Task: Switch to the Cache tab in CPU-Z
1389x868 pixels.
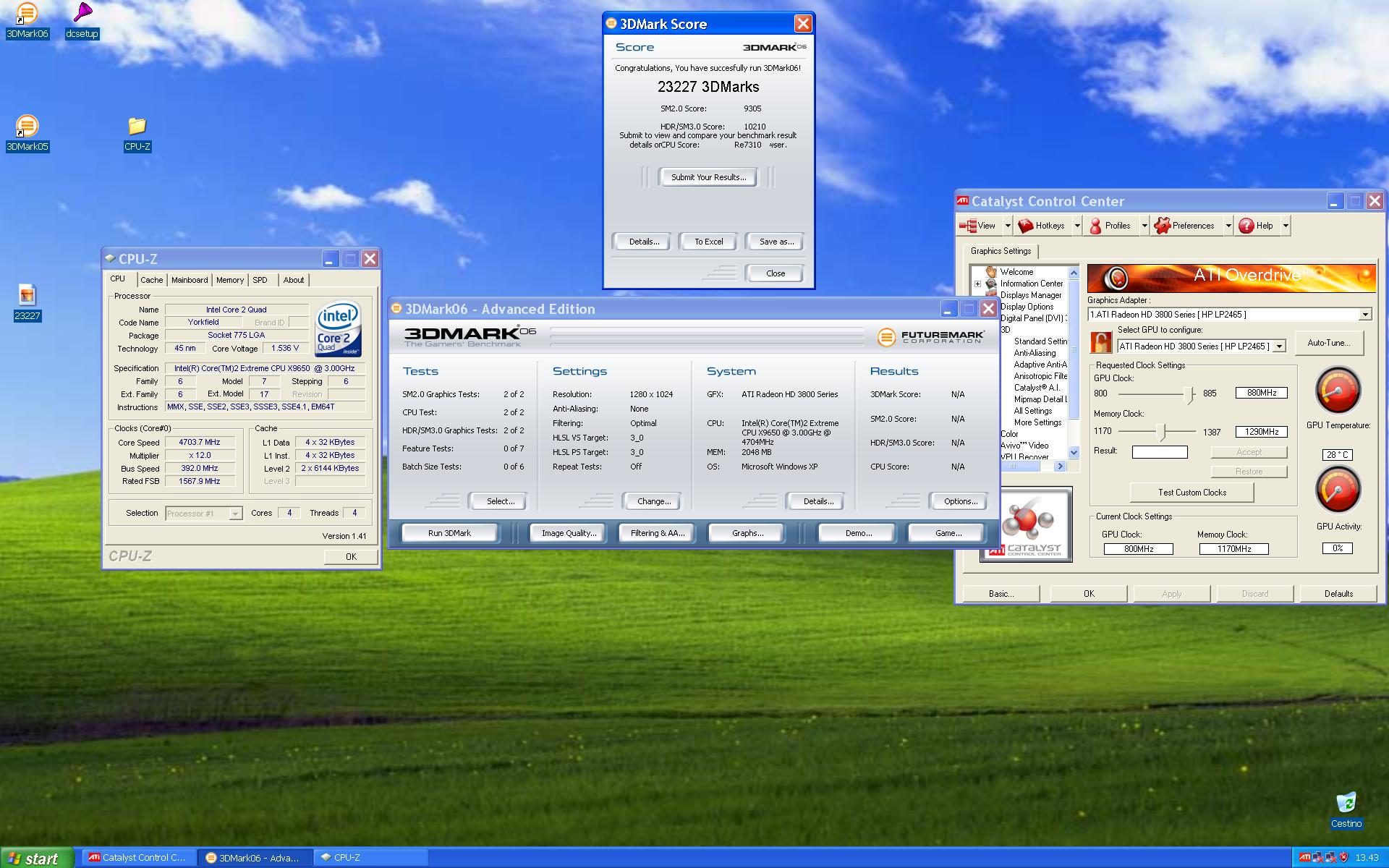Action: tap(151, 280)
